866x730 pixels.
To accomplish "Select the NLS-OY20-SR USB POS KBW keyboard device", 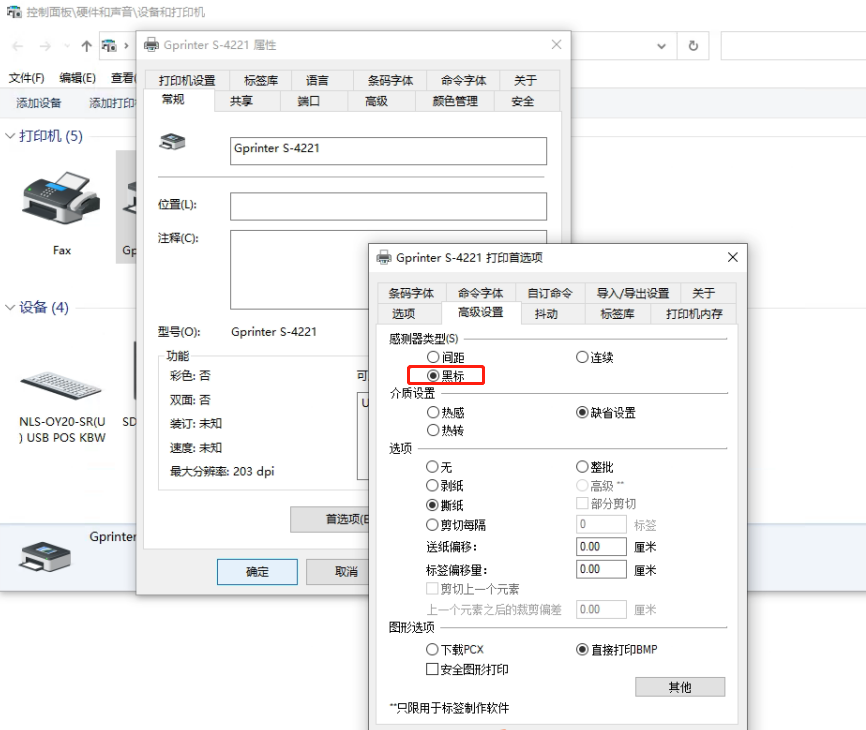I will (x=62, y=385).
